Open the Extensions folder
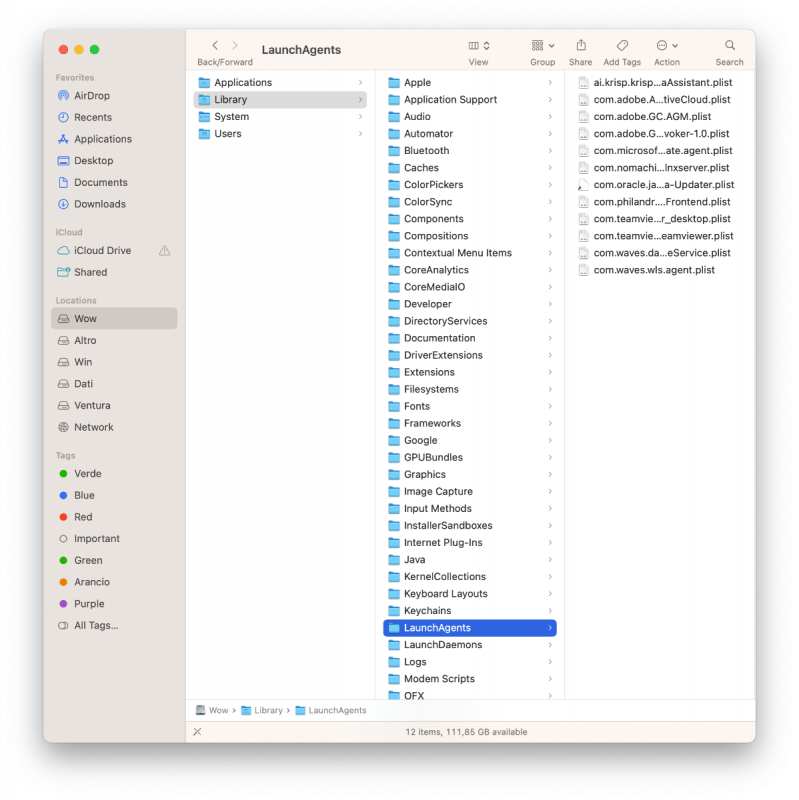The height and width of the screenshot is (800, 799). (x=469, y=372)
